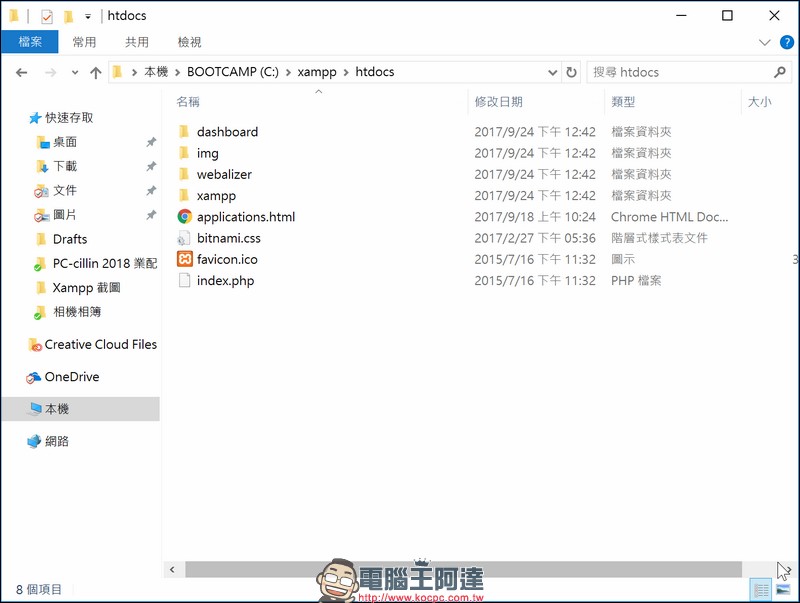Switch to large icons view layout icon

pos(783,590)
